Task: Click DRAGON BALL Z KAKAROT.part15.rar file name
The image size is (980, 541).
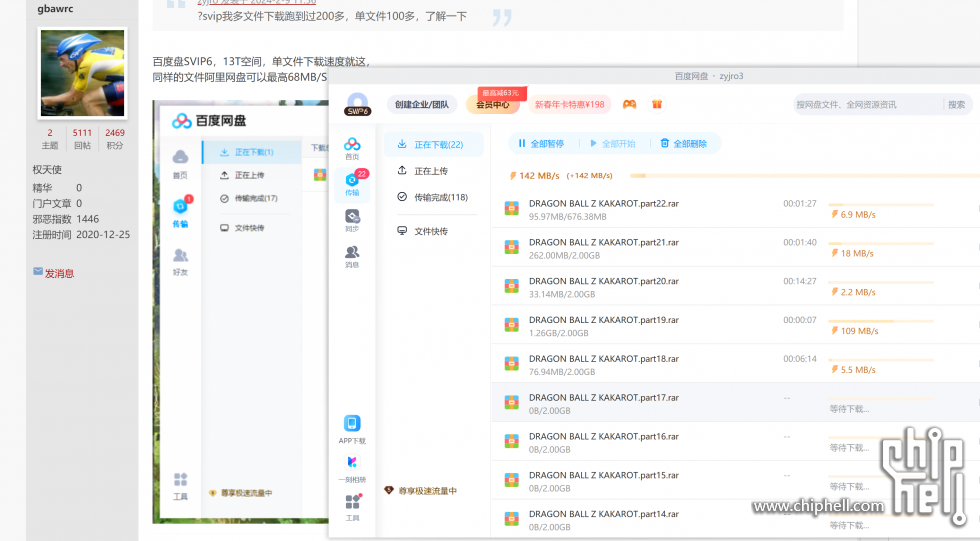Action: tap(604, 475)
